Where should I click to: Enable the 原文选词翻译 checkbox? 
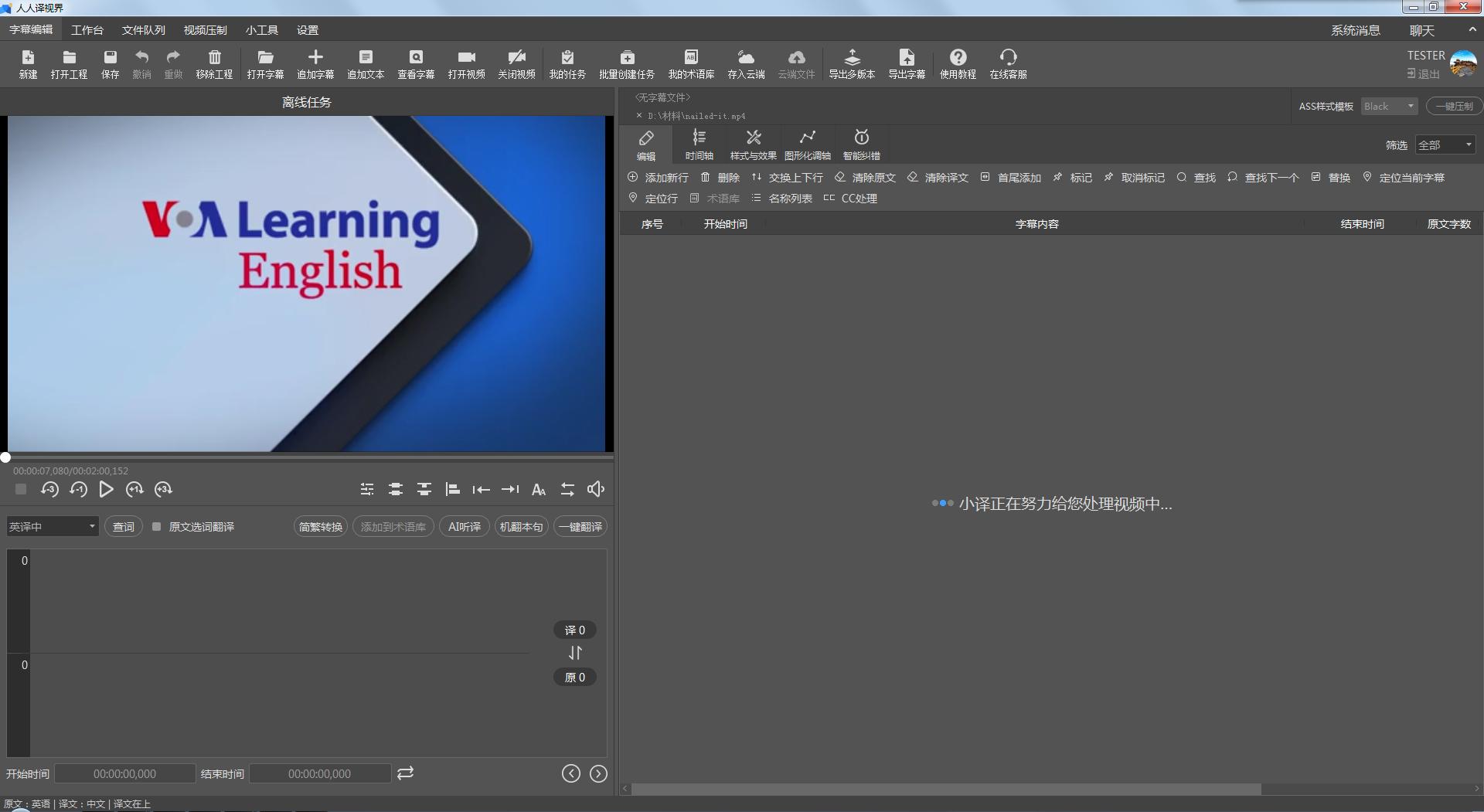point(157,527)
